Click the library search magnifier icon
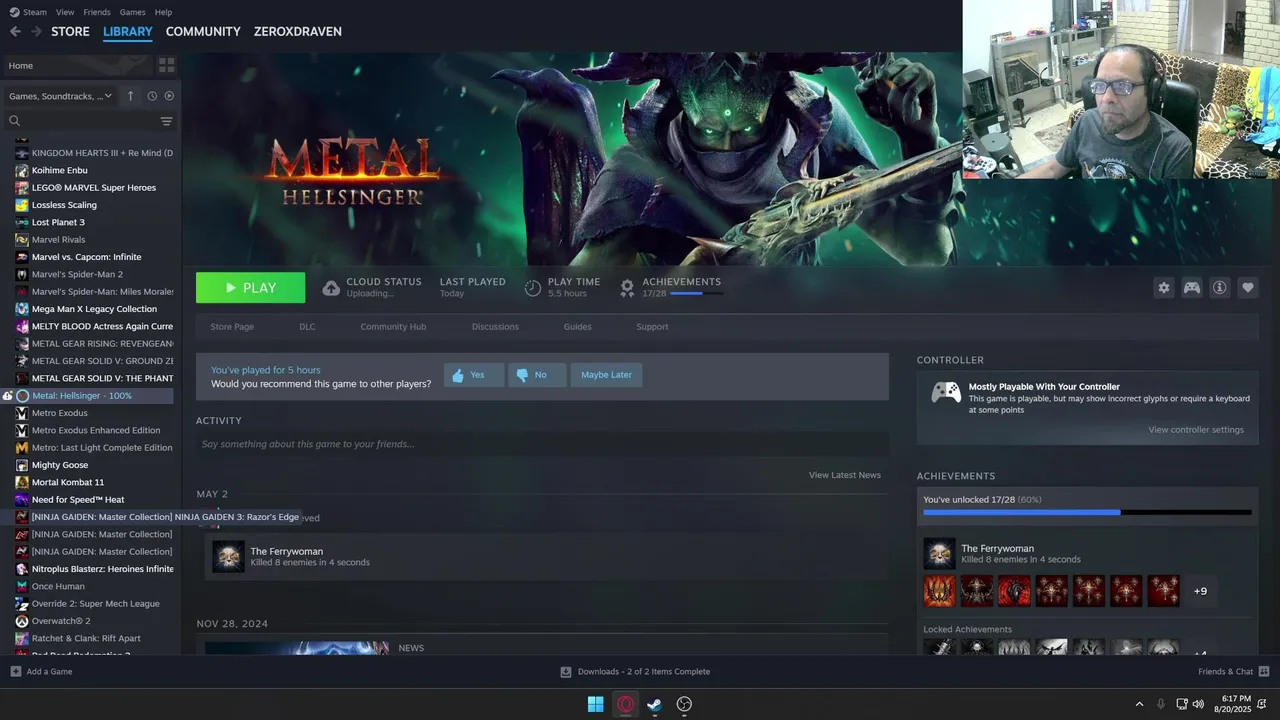The height and width of the screenshot is (720, 1280). coord(14,121)
